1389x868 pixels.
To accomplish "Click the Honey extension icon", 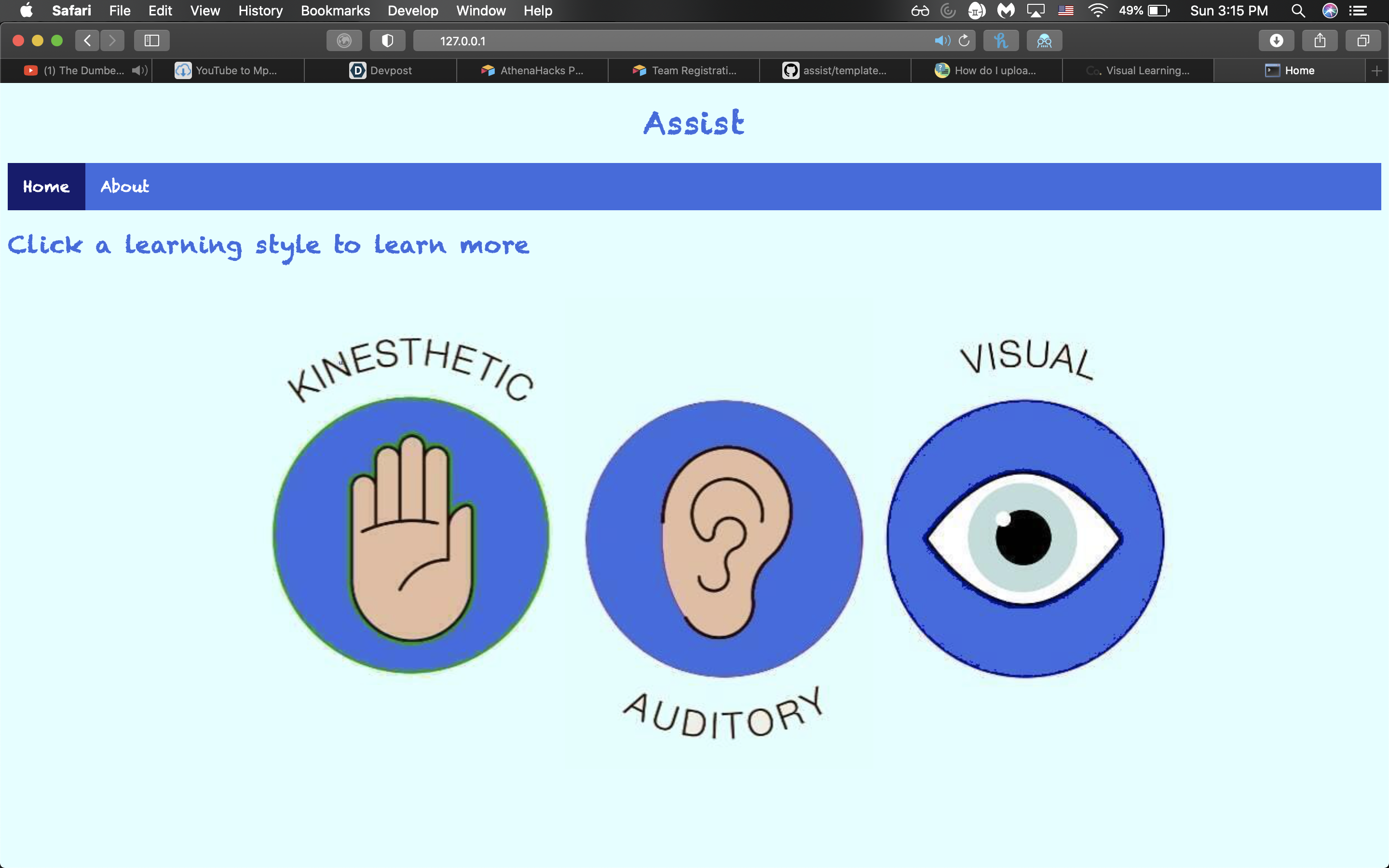I will (1000, 41).
